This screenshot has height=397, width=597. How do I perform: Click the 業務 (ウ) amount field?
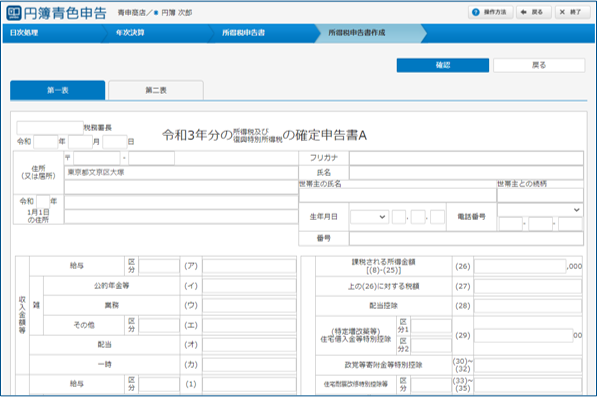pyautogui.click(x=249, y=305)
